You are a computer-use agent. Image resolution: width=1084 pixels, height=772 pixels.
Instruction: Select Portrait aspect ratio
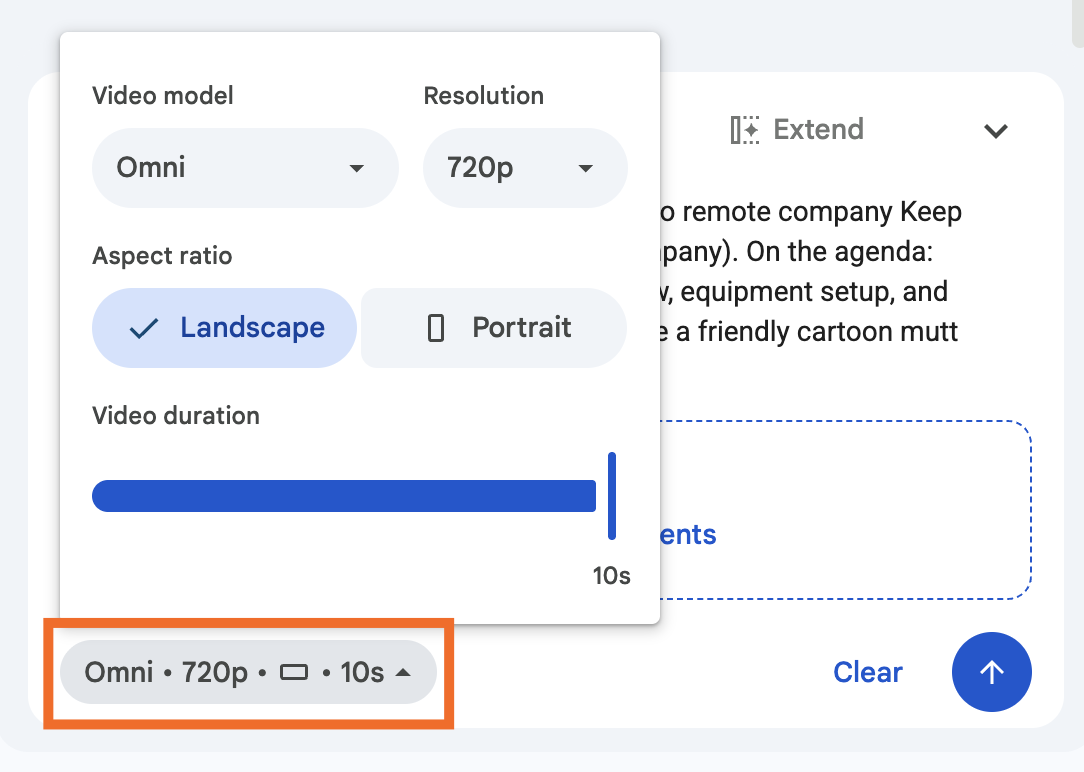(494, 328)
